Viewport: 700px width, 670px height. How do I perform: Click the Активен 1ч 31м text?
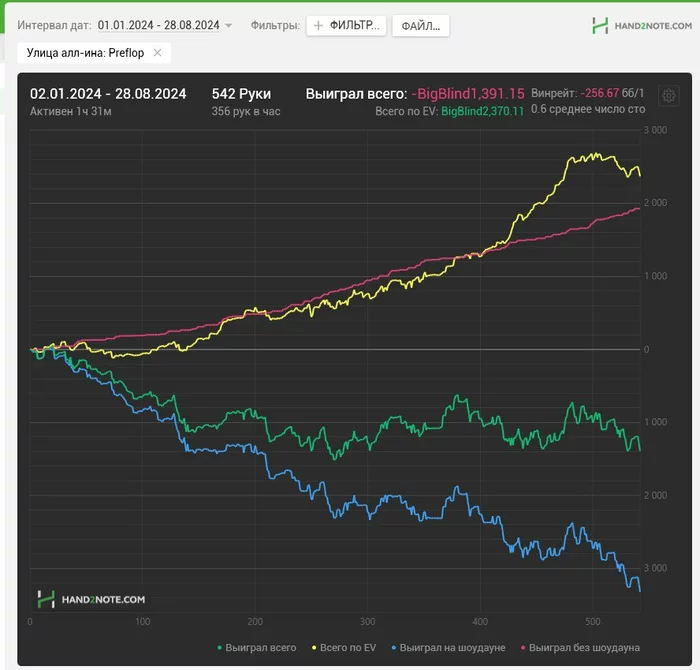click(71, 111)
